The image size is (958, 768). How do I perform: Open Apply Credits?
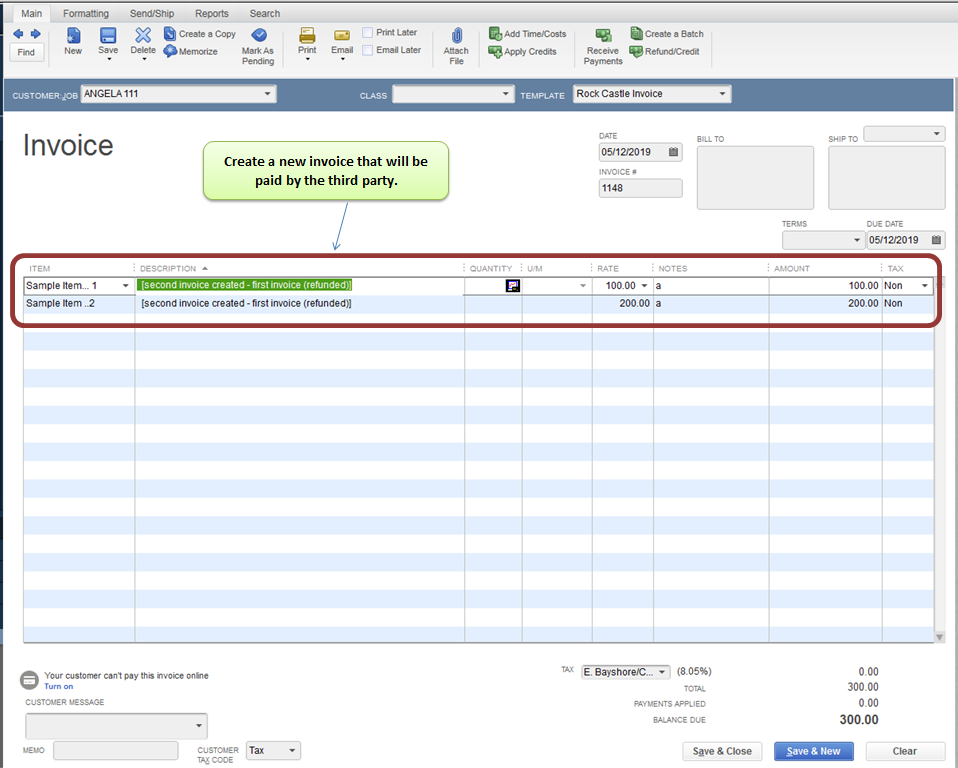pos(523,52)
